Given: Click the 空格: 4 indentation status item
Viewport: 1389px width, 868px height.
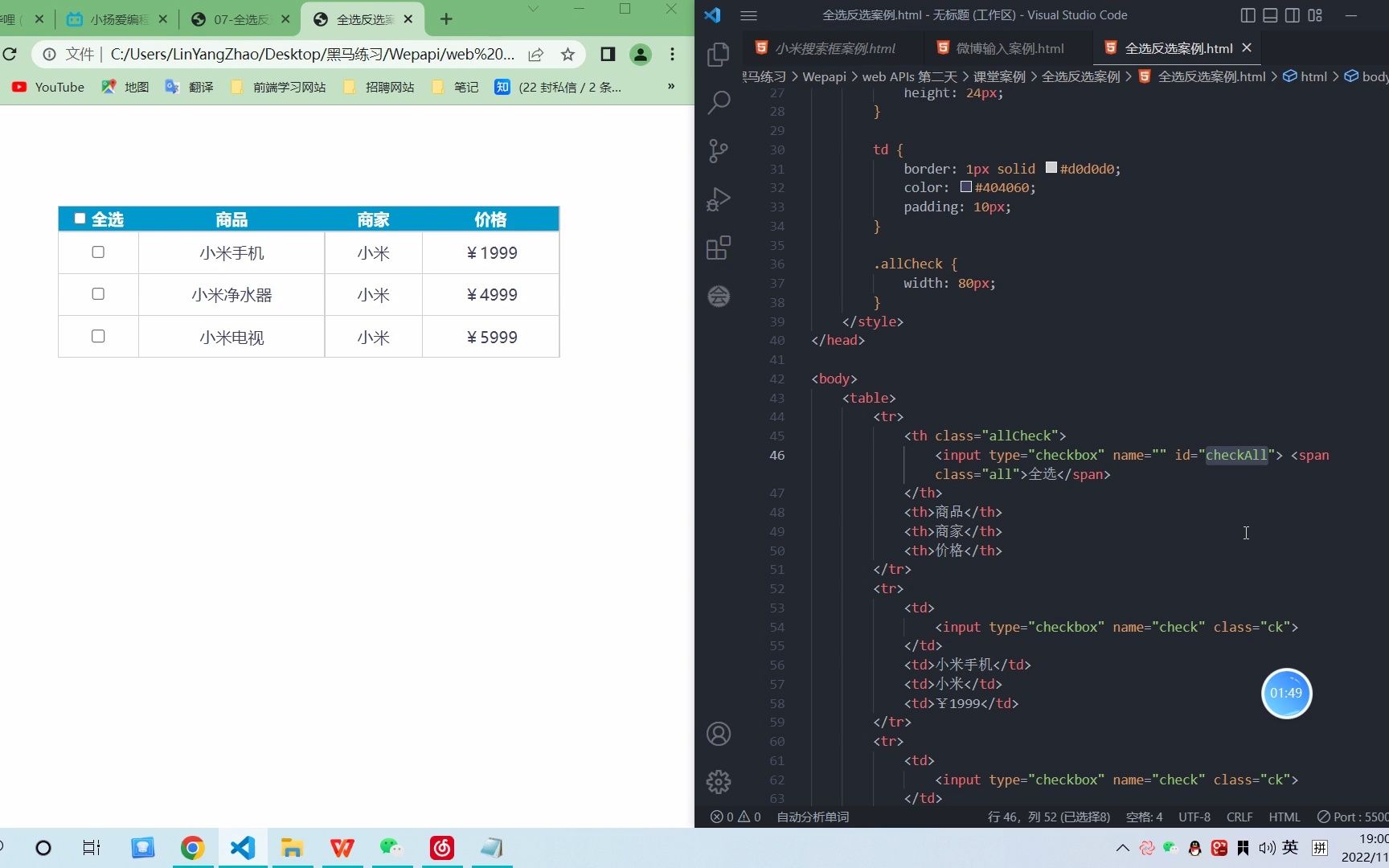Looking at the screenshot, I should pyautogui.click(x=1144, y=817).
